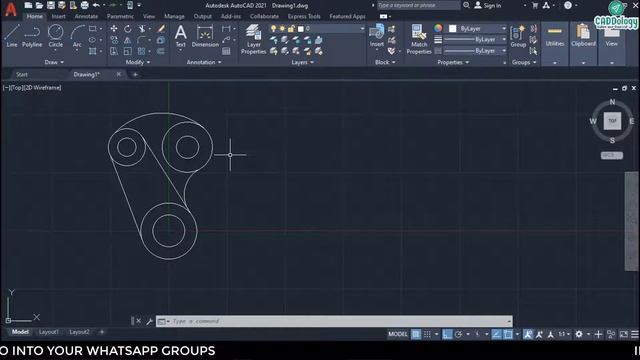Activate the Trim tool

point(142,29)
